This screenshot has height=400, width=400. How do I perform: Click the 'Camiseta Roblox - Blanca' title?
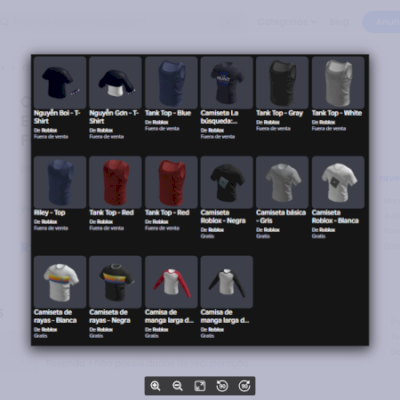pos(335,217)
